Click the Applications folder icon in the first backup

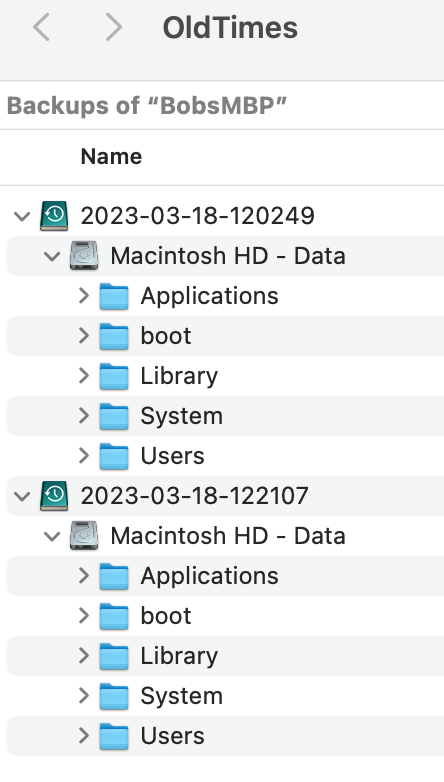click(114, 296)
